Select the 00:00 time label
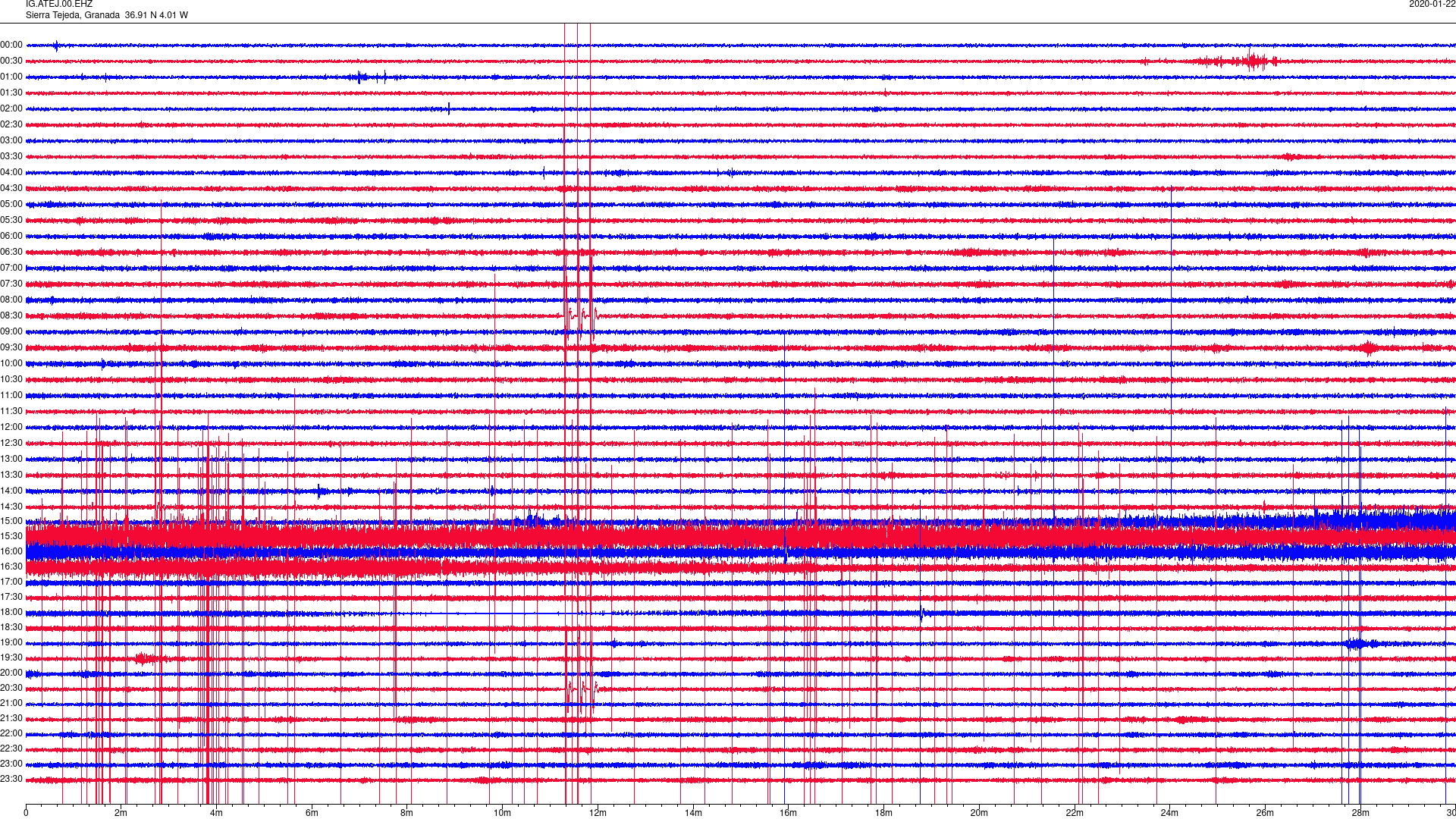Image resolution: width=1456 pixels, height=819 pixels. click(11, 45)
